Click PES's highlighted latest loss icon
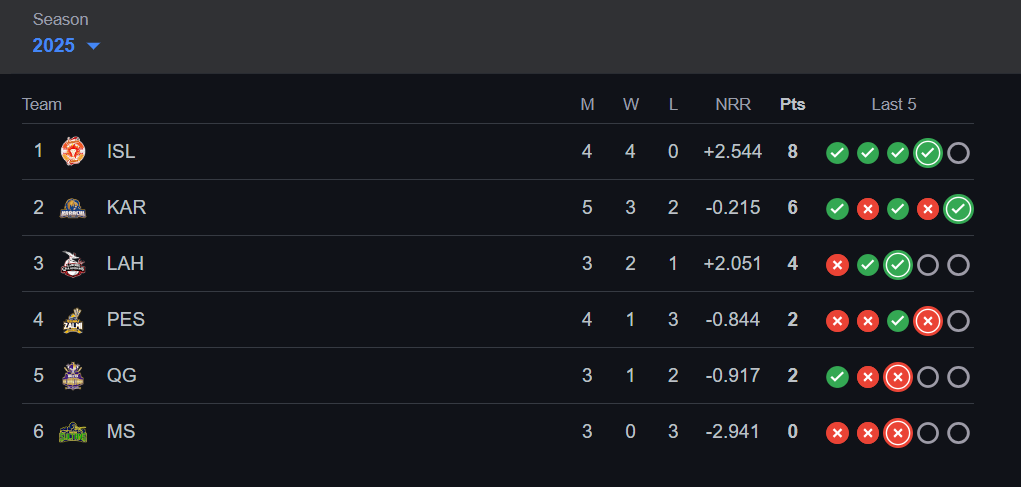1021x487 pixels. [x=928, y=321]
